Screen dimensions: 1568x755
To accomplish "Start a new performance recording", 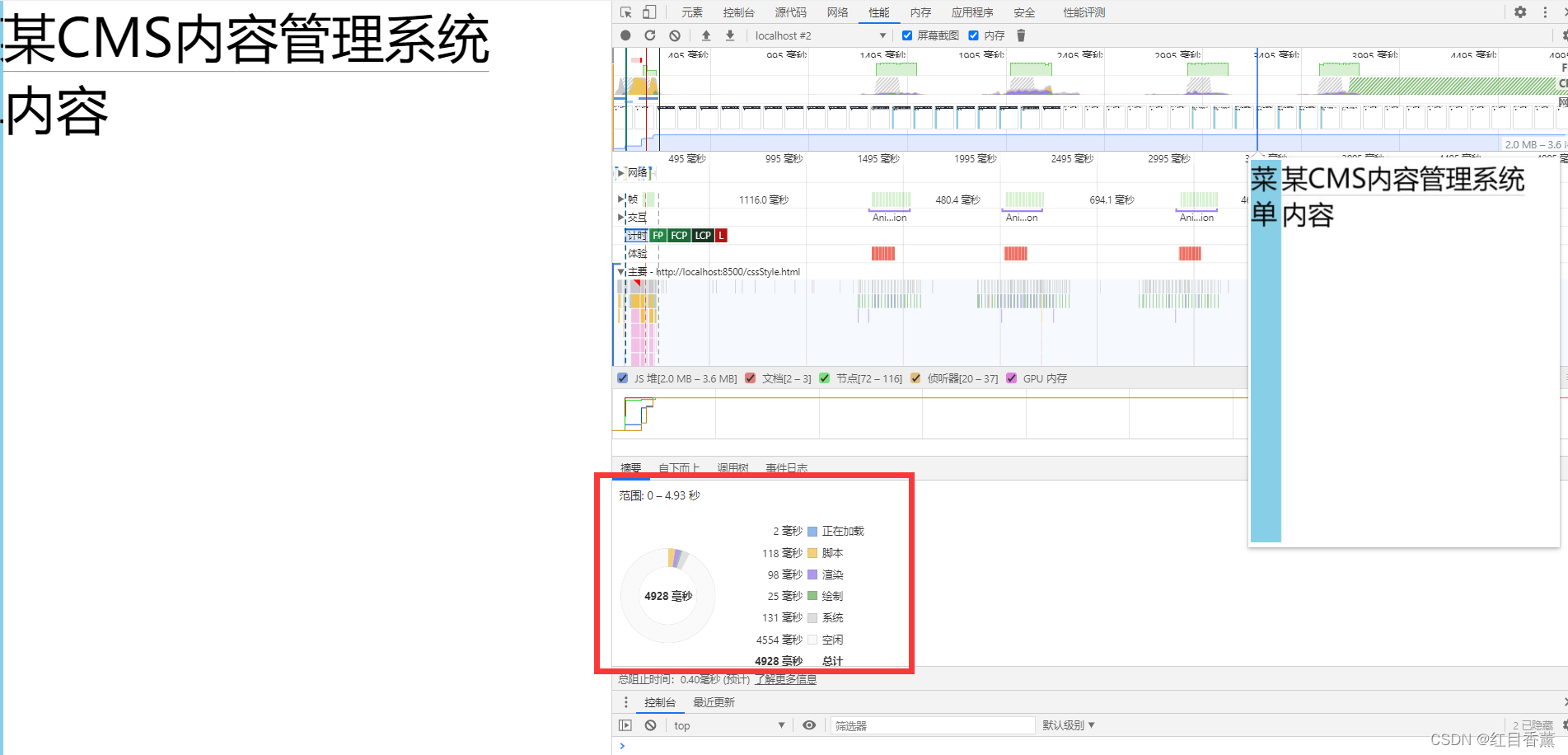I will coord(625,35).
